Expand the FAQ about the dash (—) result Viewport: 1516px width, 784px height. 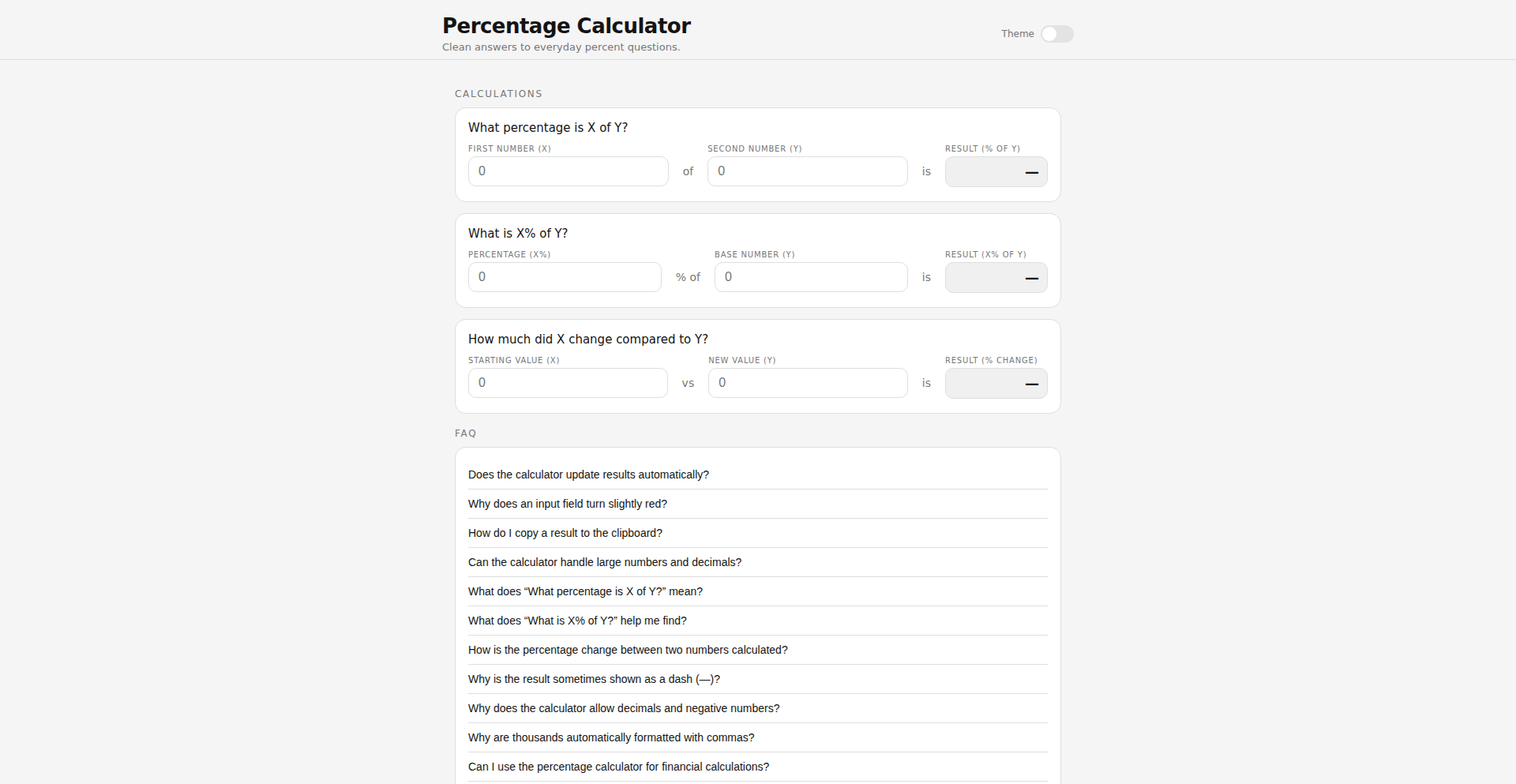tap(594, 679)
